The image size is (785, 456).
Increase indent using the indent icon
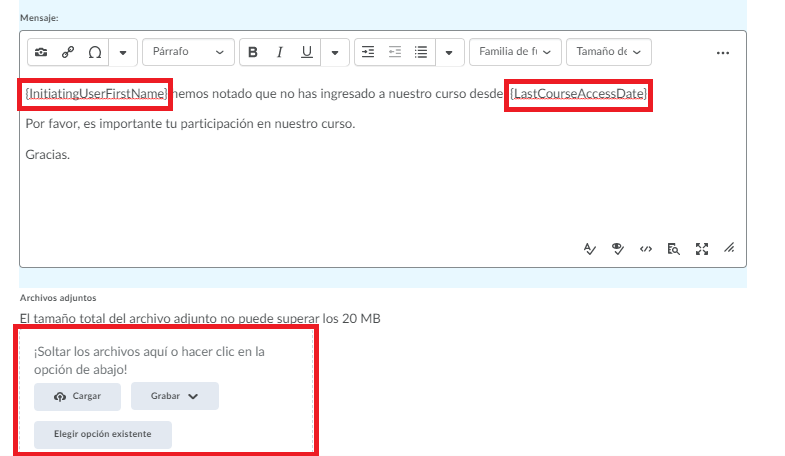tap(368, 52)
